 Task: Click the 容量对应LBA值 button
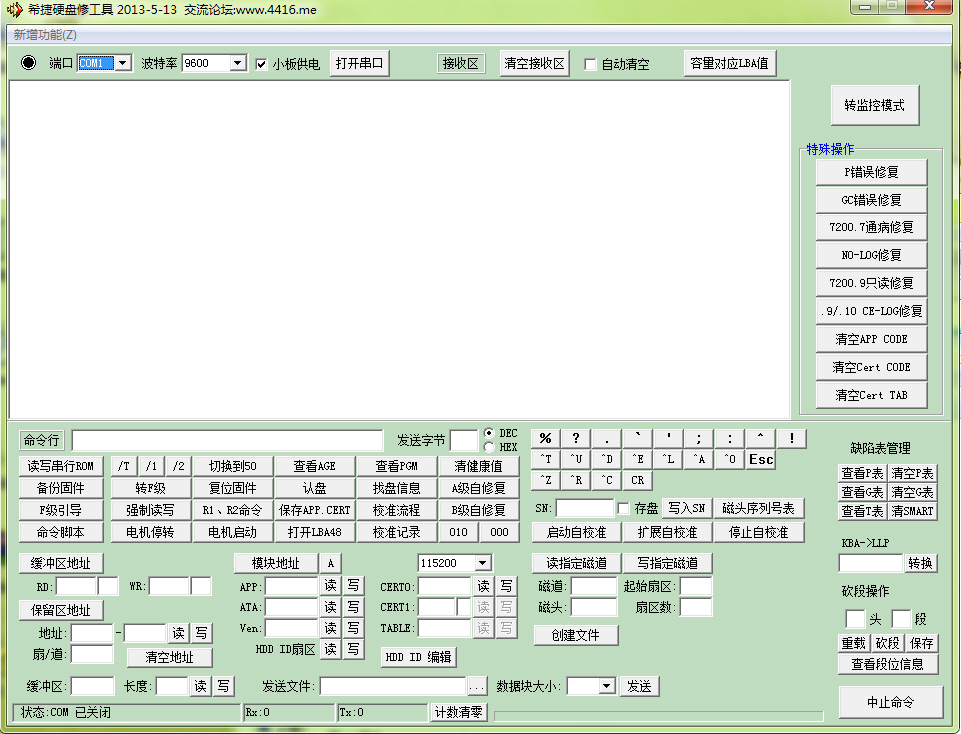[729, 63]
